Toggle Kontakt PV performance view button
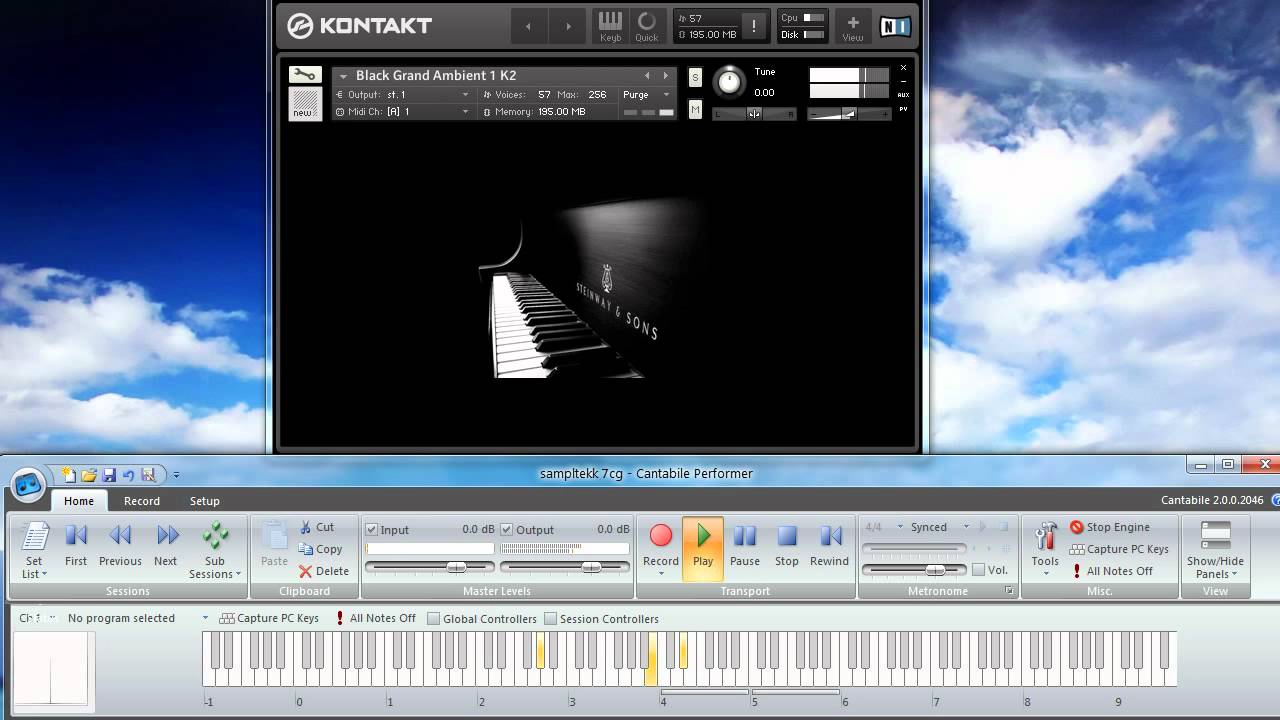 click(903, 109)
